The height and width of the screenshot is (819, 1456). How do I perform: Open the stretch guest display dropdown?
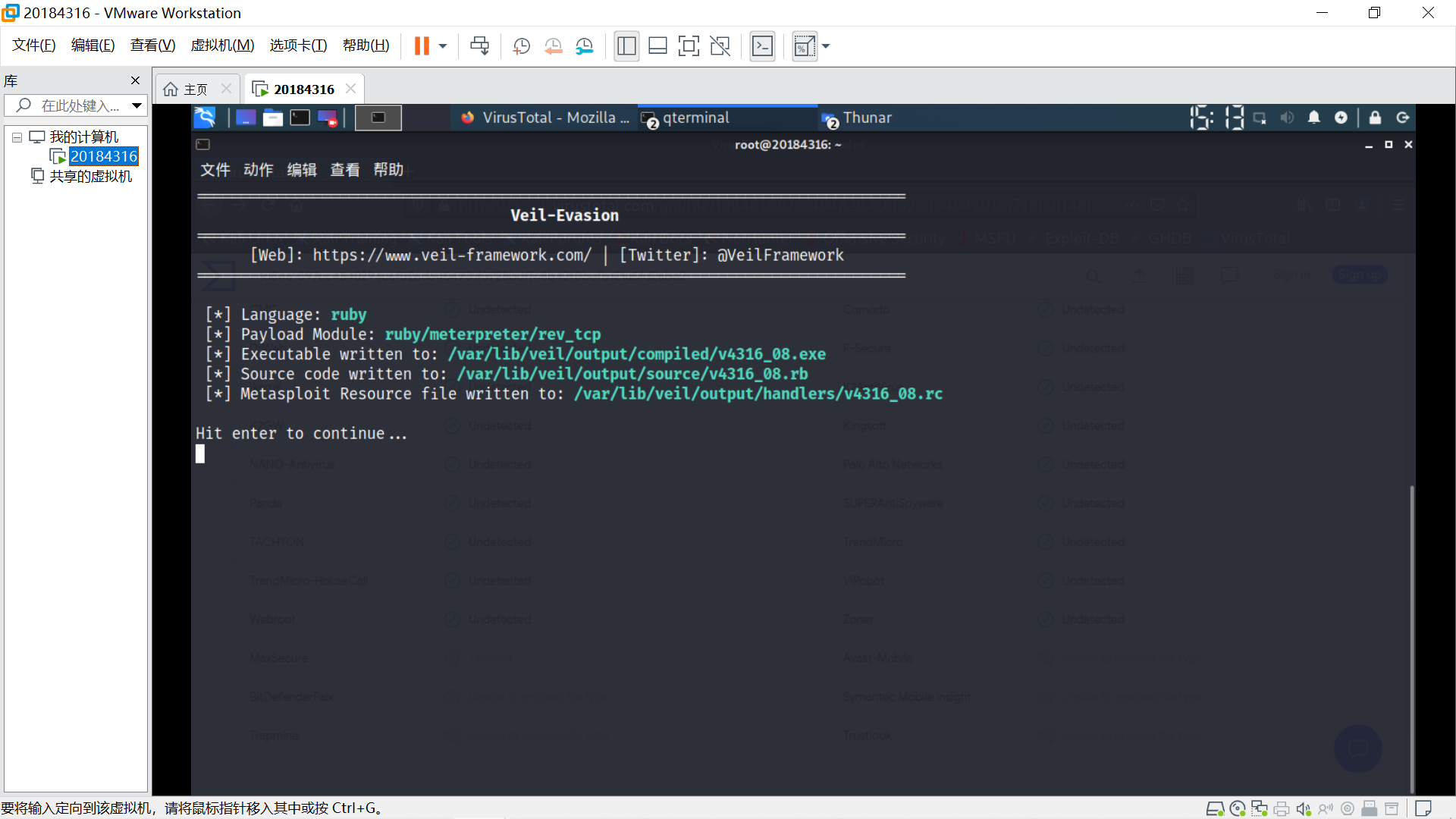tap(826, 46)
